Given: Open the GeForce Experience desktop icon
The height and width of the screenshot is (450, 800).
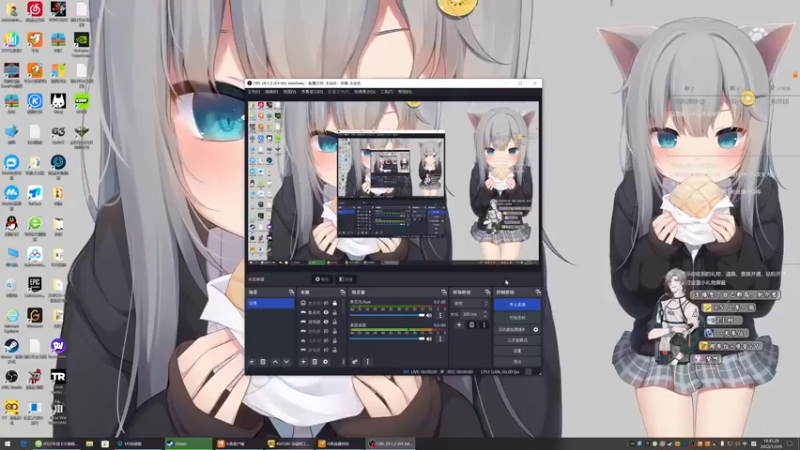Looking at the screenshot, I should tap(81, 42).
